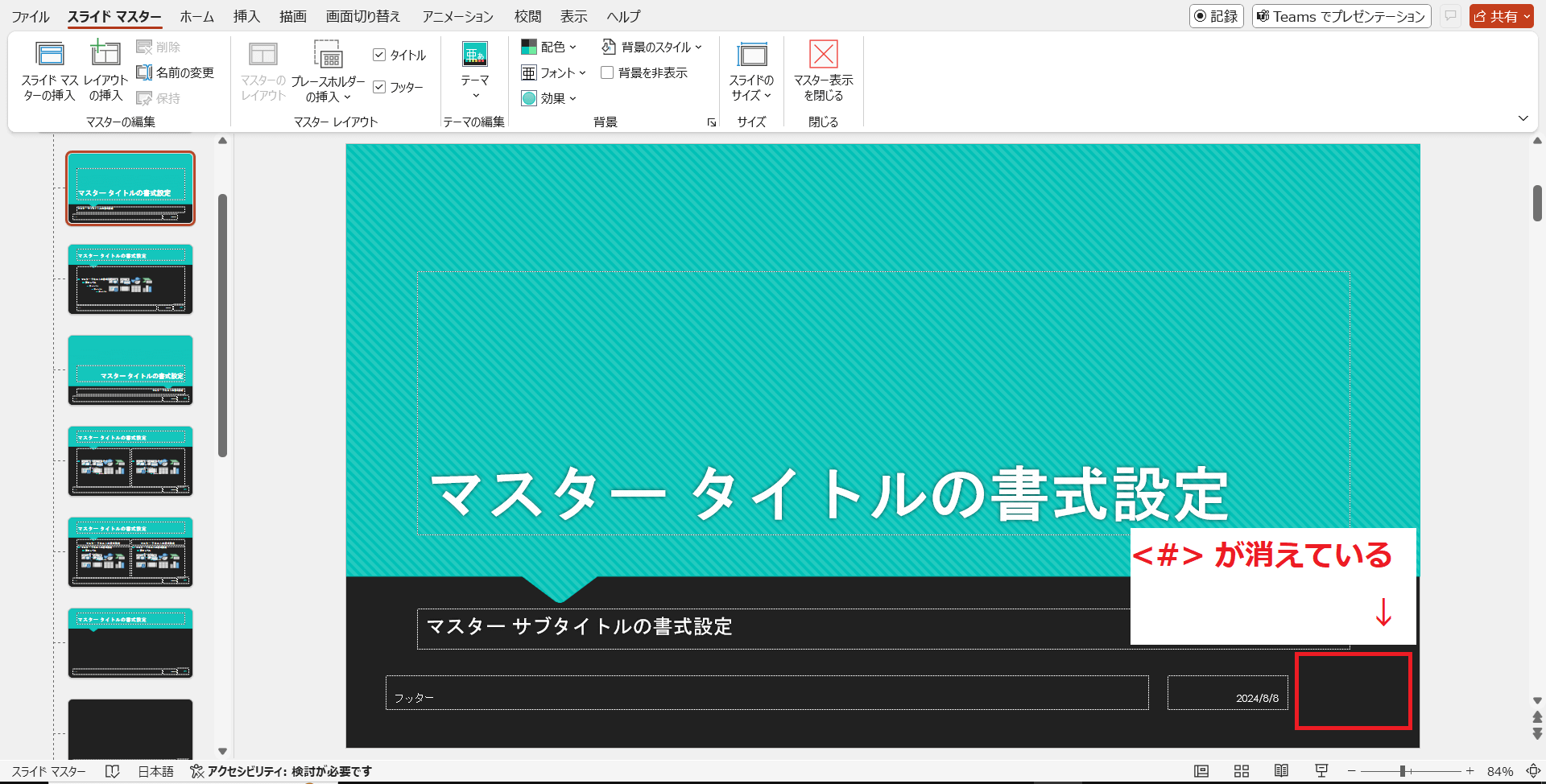The image size is (1546, 784).
Task: Open the Help (ヘルプ) tab
Action: coord(623,16)
